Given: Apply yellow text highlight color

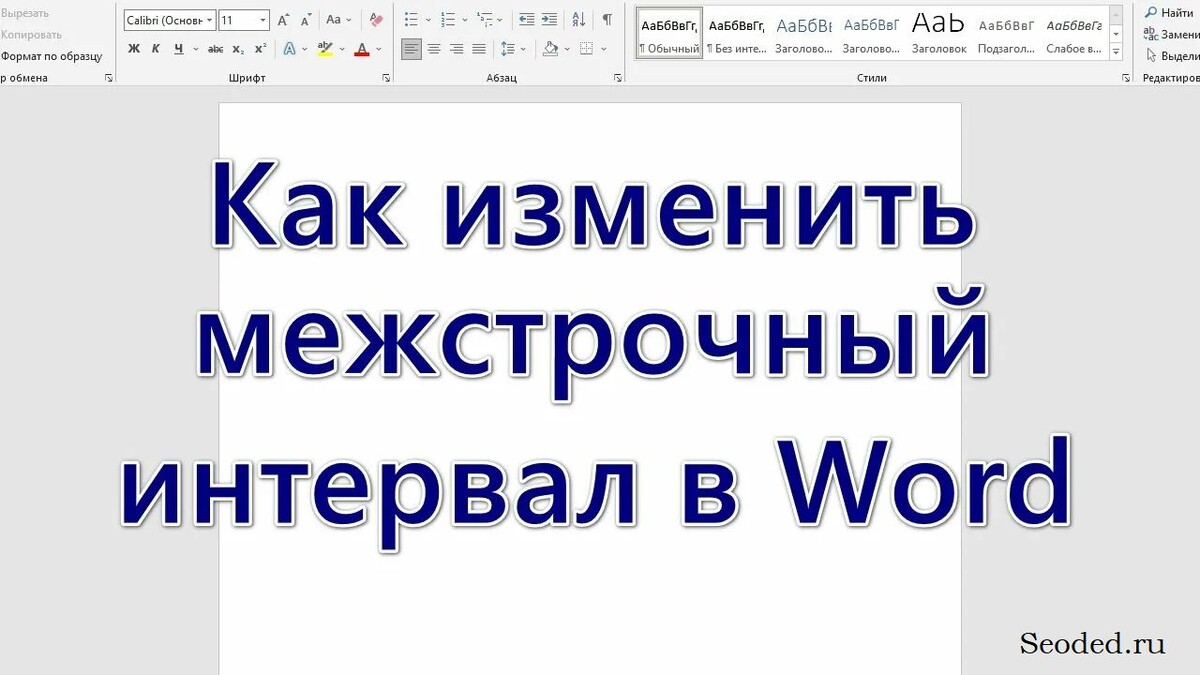Looking at the screenshot, I should coord(324,49).
